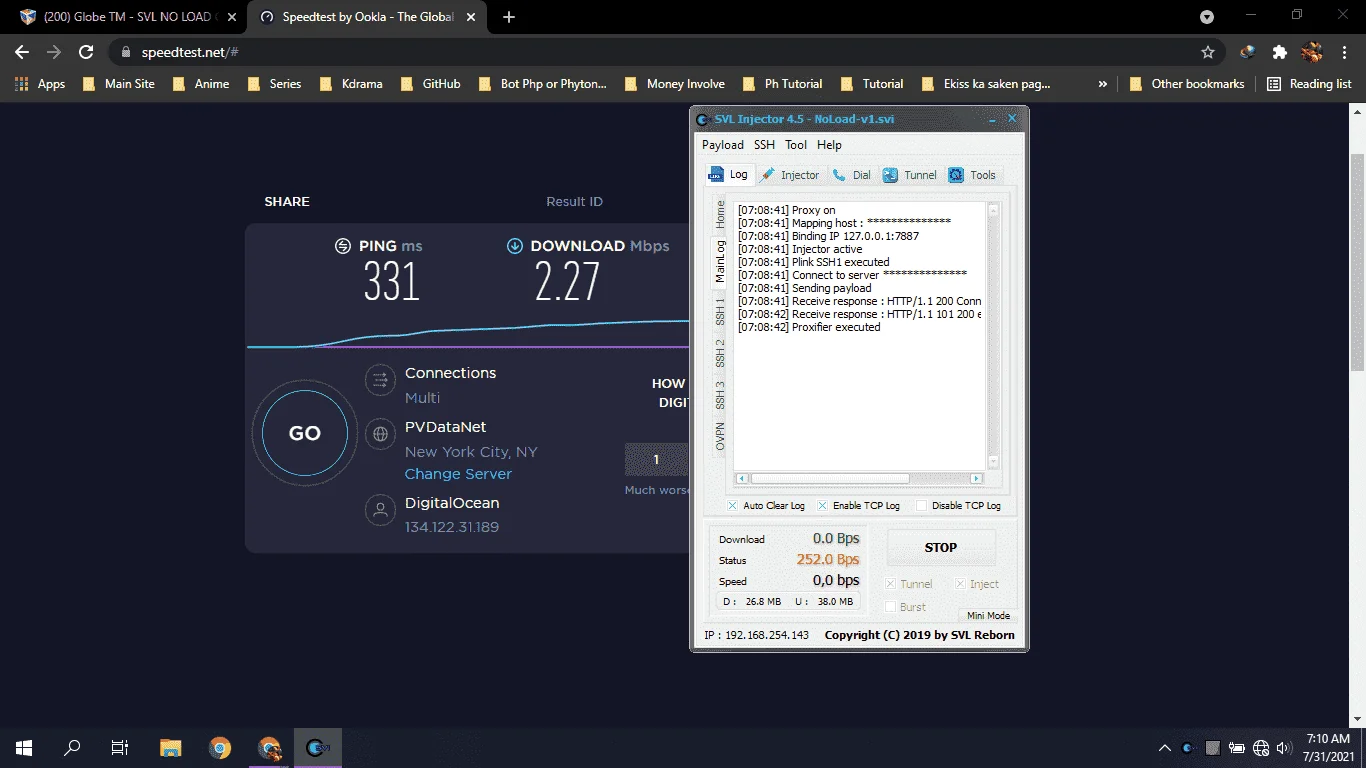Click the SVL Injector taskbar icon
Viewport: 1366px width, 768px height.
coord(318,747)
